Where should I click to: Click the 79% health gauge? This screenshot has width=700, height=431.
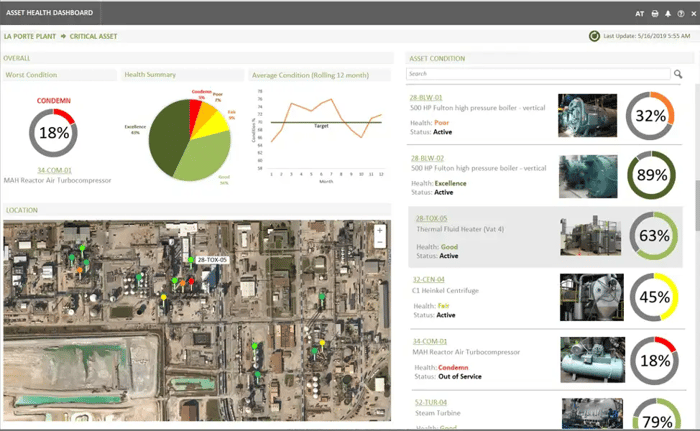(657, 414)
